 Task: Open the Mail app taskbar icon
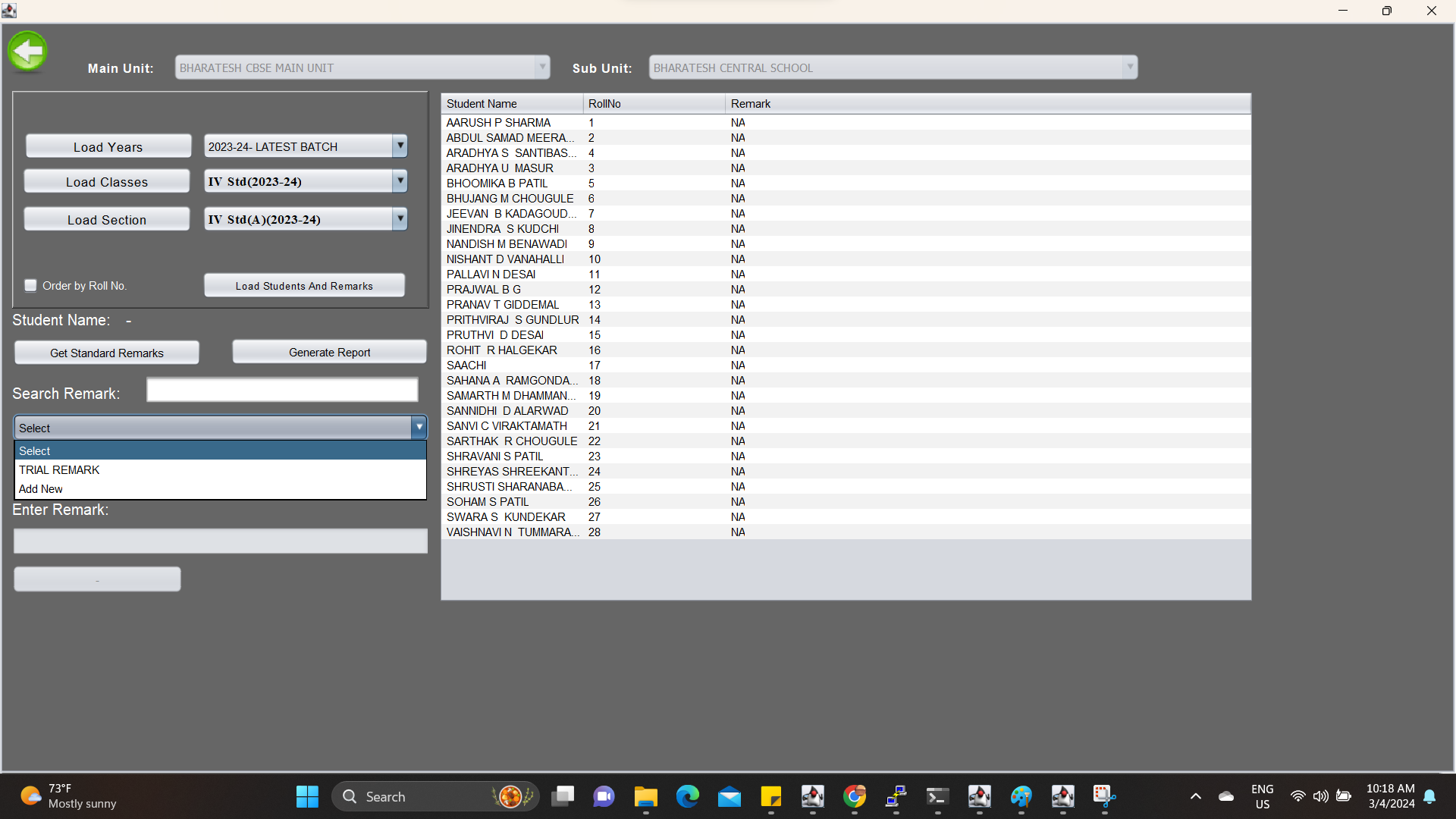(x=729, y=796)
